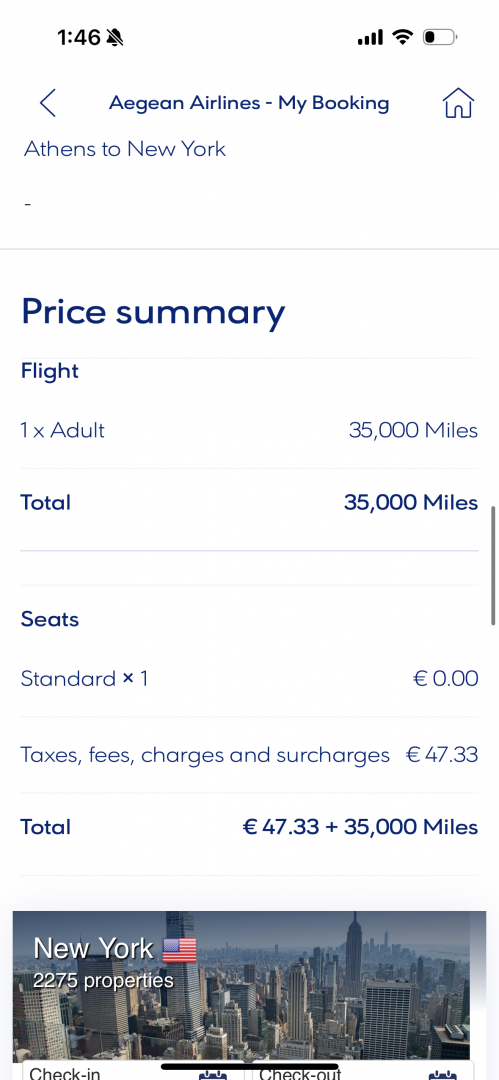The width and height of the screenshot is (499, 1080).
Task: Open the Check-in calendar icon
Action: point(212,1073)
